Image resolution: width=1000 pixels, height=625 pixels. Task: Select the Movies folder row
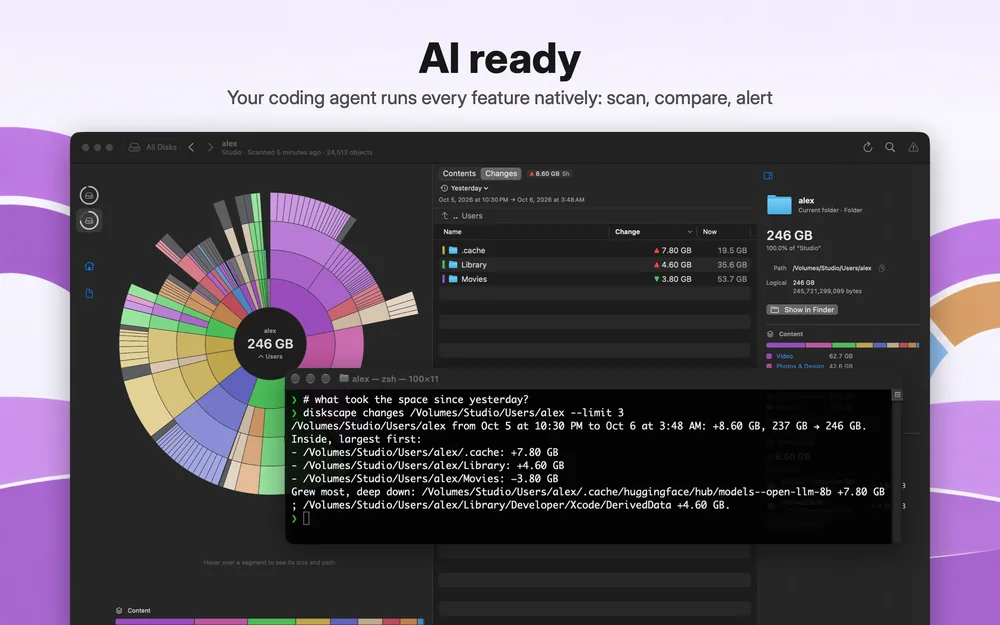click(594, 279)
